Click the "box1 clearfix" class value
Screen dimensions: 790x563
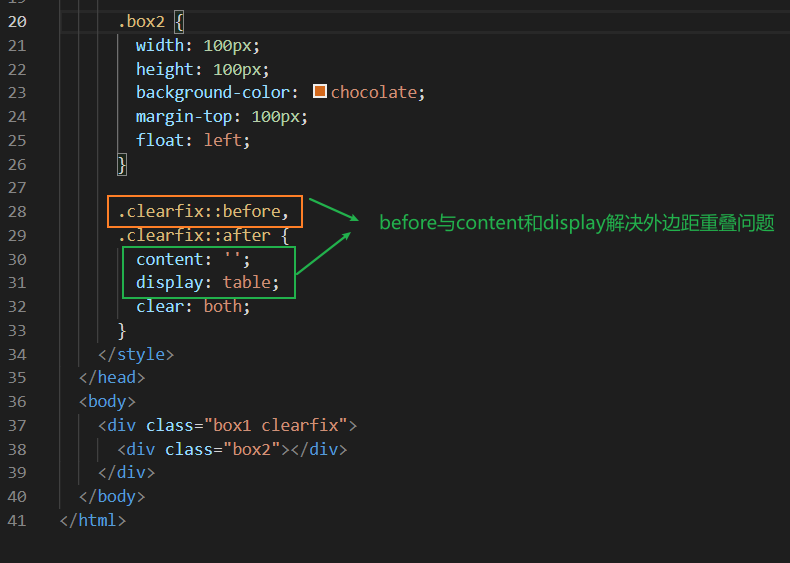(276, 425)
